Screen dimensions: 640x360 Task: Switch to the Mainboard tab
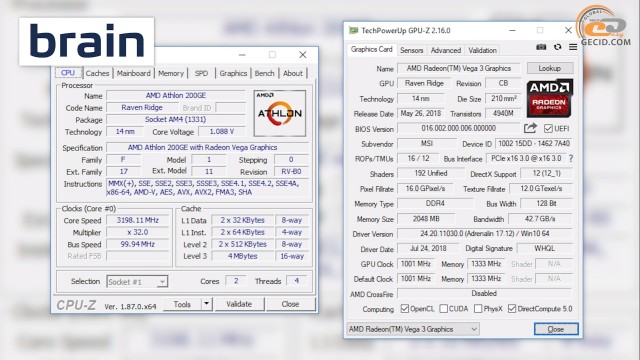click(x=133, y=73)
